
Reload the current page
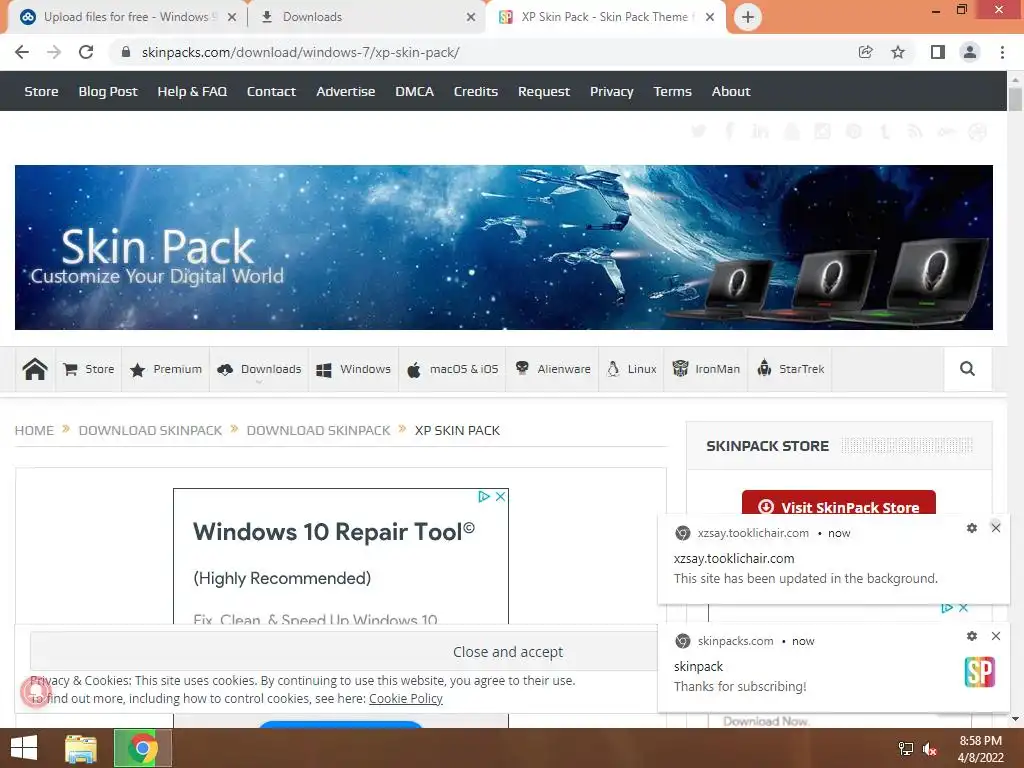point(86,52)
